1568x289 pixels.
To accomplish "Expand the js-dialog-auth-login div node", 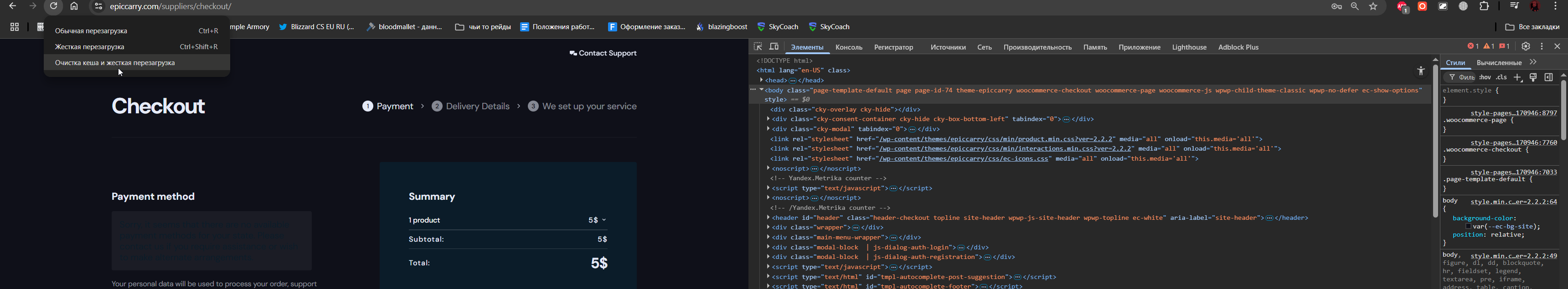I will coord(768,247).
